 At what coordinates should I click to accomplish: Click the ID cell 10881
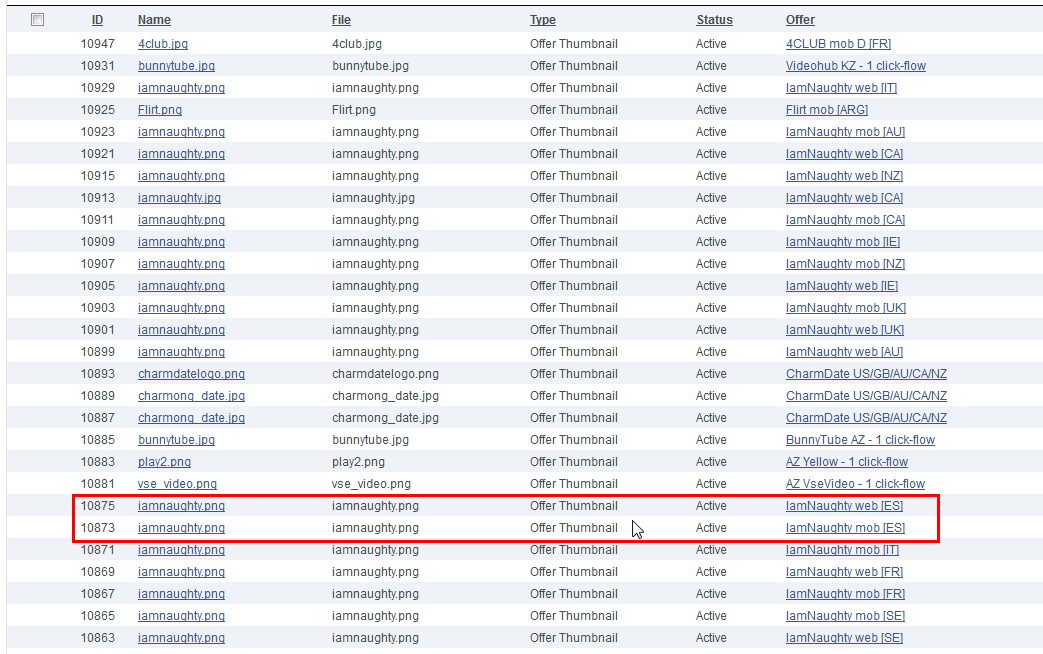tap(98, 484)
